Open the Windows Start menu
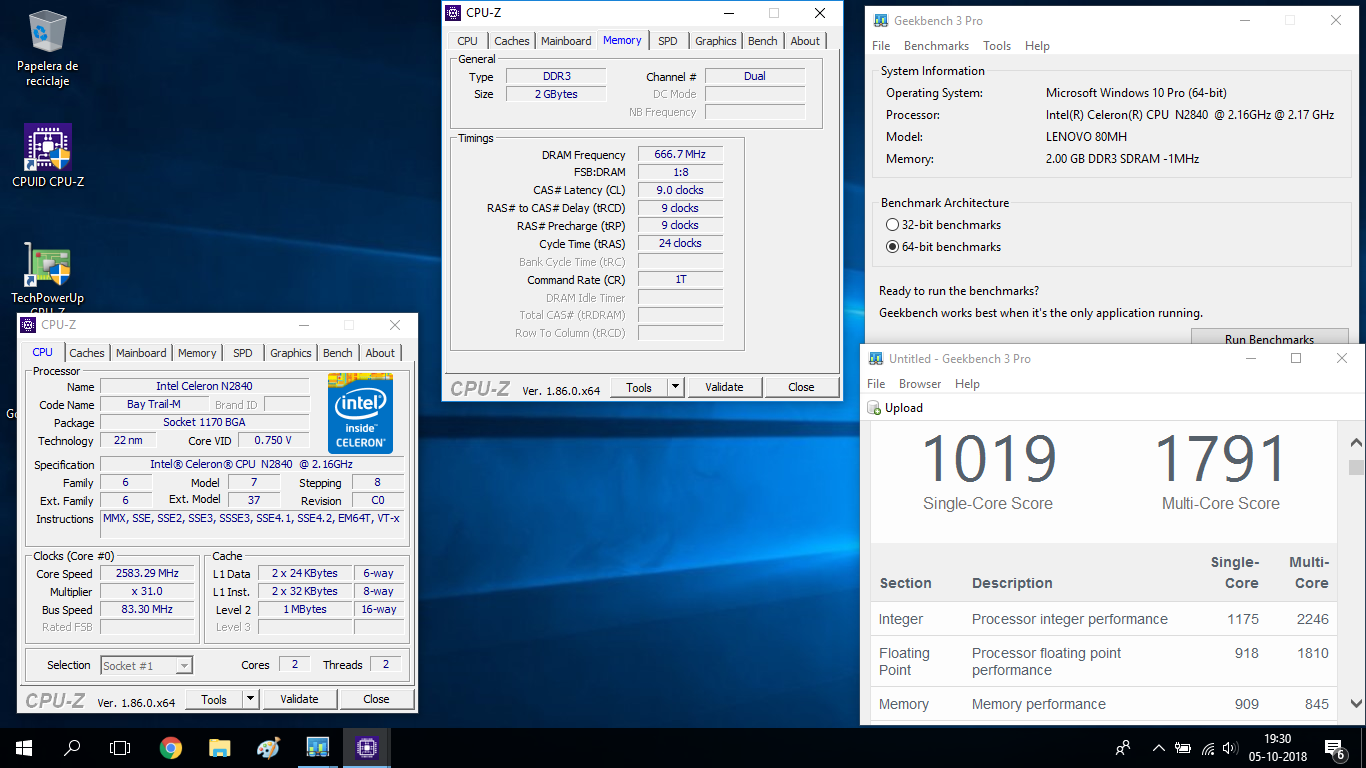Screen dimensions: 1366x768 24,747
